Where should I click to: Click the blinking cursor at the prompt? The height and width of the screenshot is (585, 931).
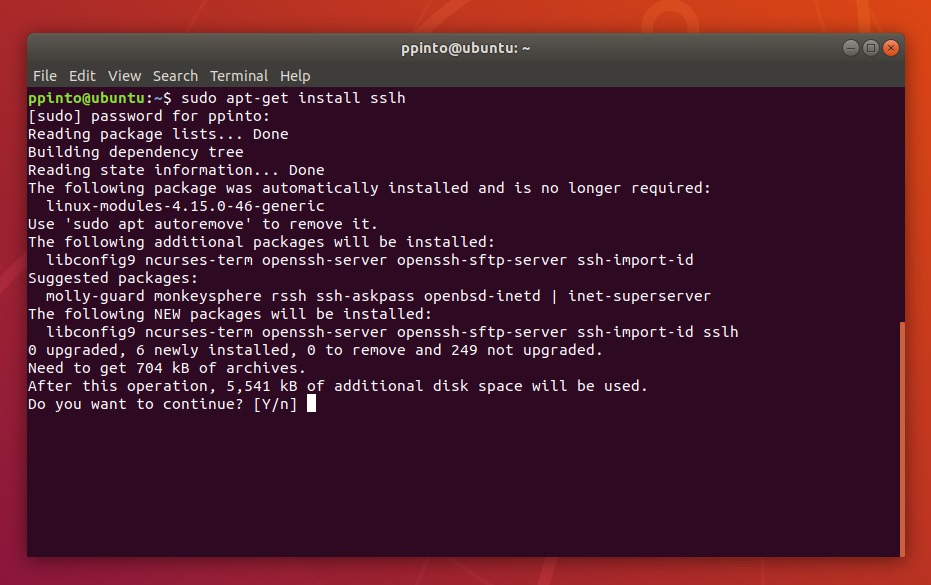click(x=311, y=404)
